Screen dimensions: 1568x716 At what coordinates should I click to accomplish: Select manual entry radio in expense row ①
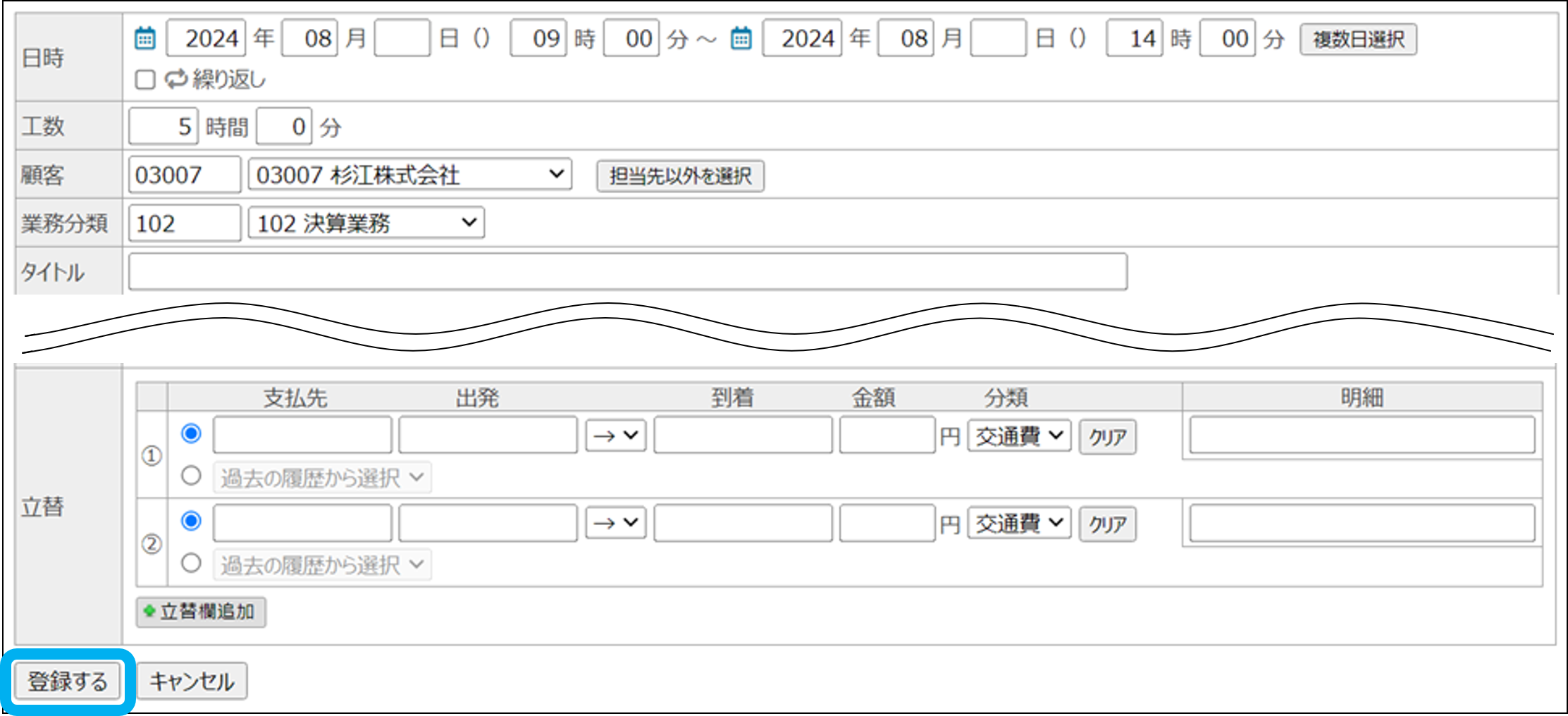point(191,433)
